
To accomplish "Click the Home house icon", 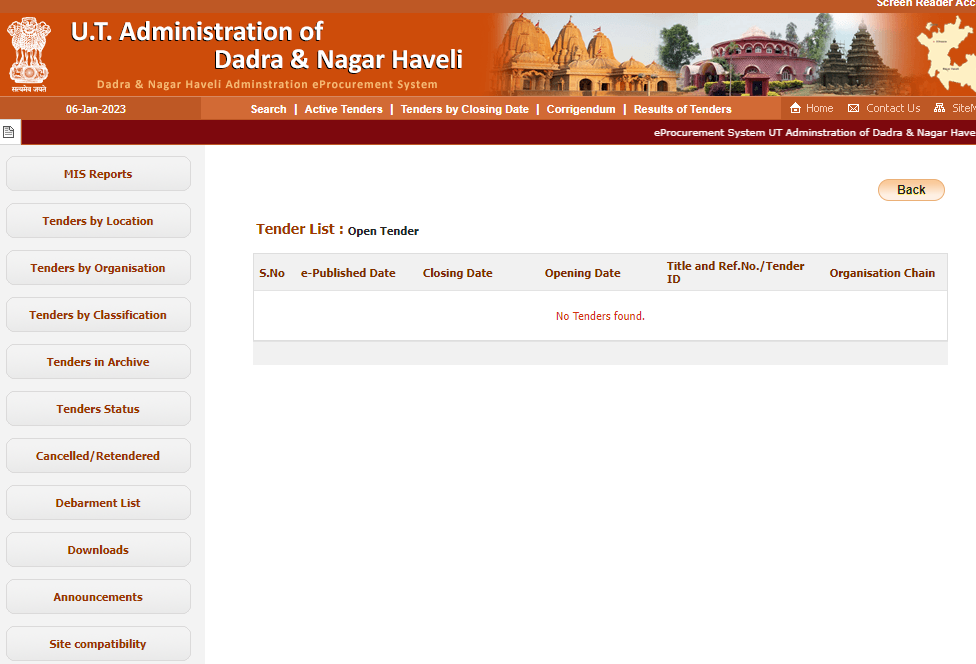I will (796, 108).
